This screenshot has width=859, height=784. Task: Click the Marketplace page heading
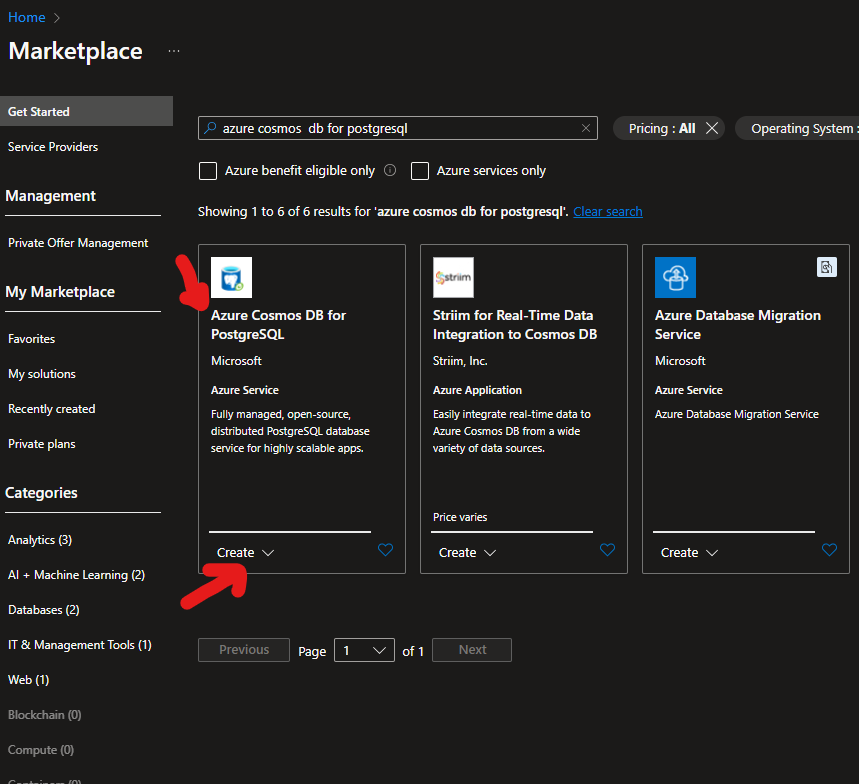[76, 51]
